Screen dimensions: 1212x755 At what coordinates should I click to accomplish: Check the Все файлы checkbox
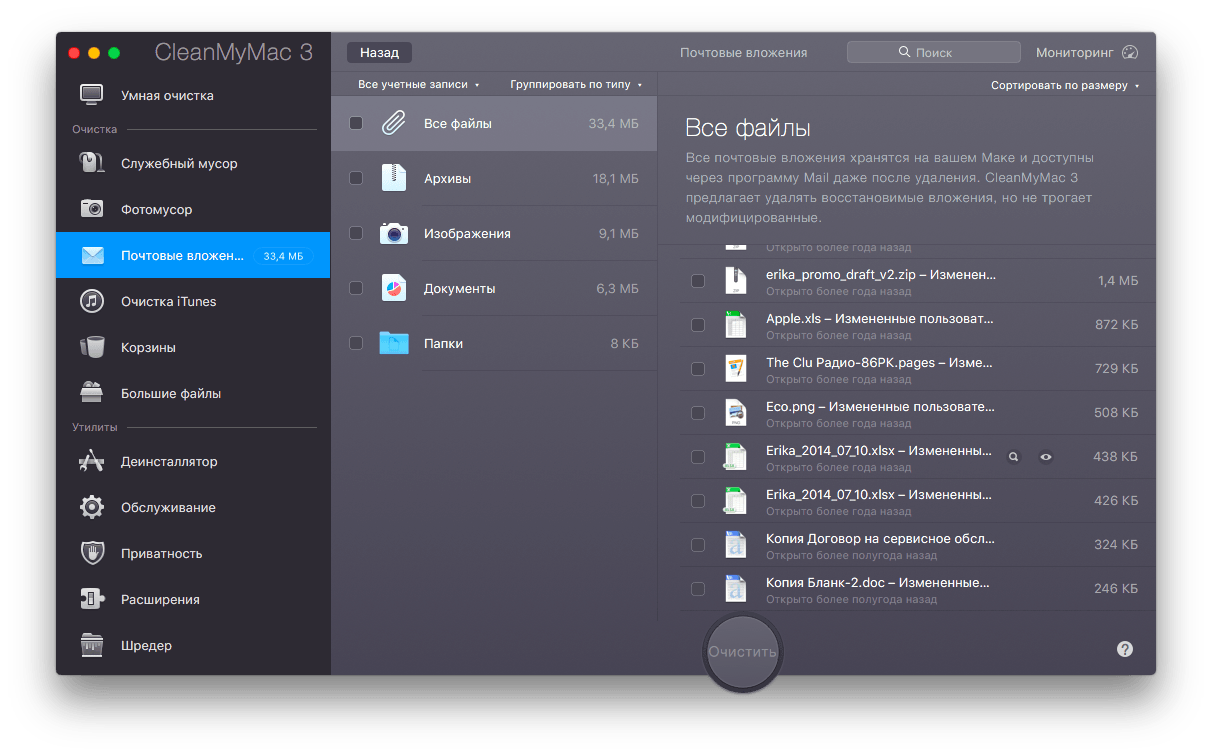pyautogui.click(x=356, y=123)
